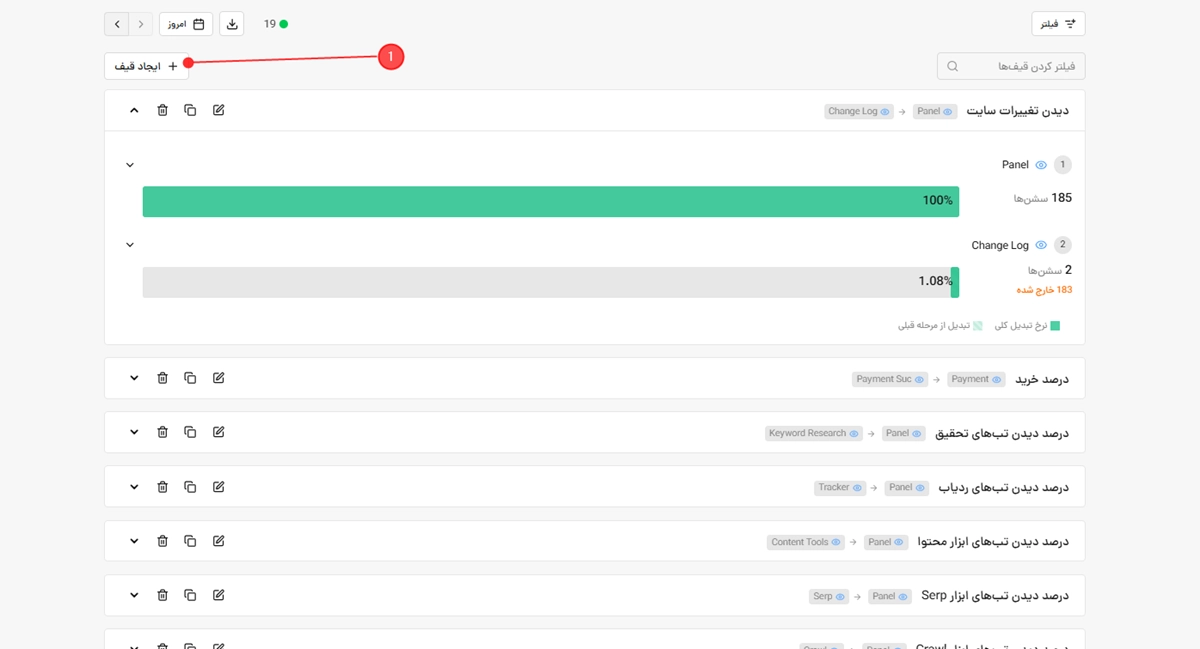Viewport: 1200px width, 649px height.
Task: Expand the درصد خرید funnel
Action: [134, 378]
